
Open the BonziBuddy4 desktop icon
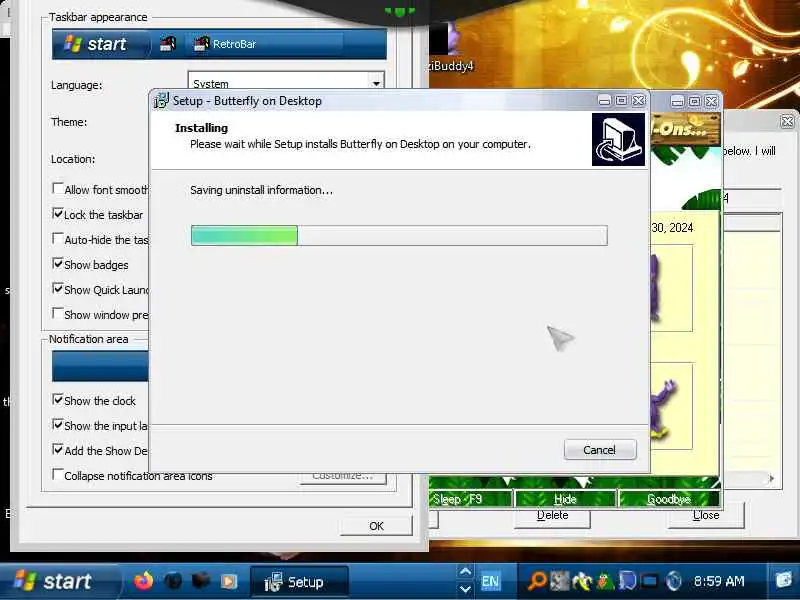pyautogui.click(x=450, y=48)
